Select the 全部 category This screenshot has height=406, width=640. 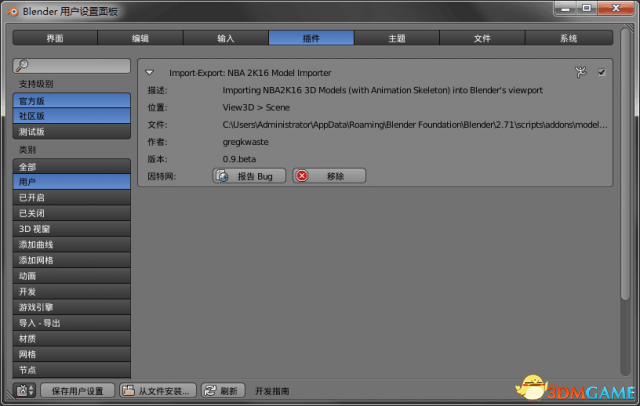(72, 166)
